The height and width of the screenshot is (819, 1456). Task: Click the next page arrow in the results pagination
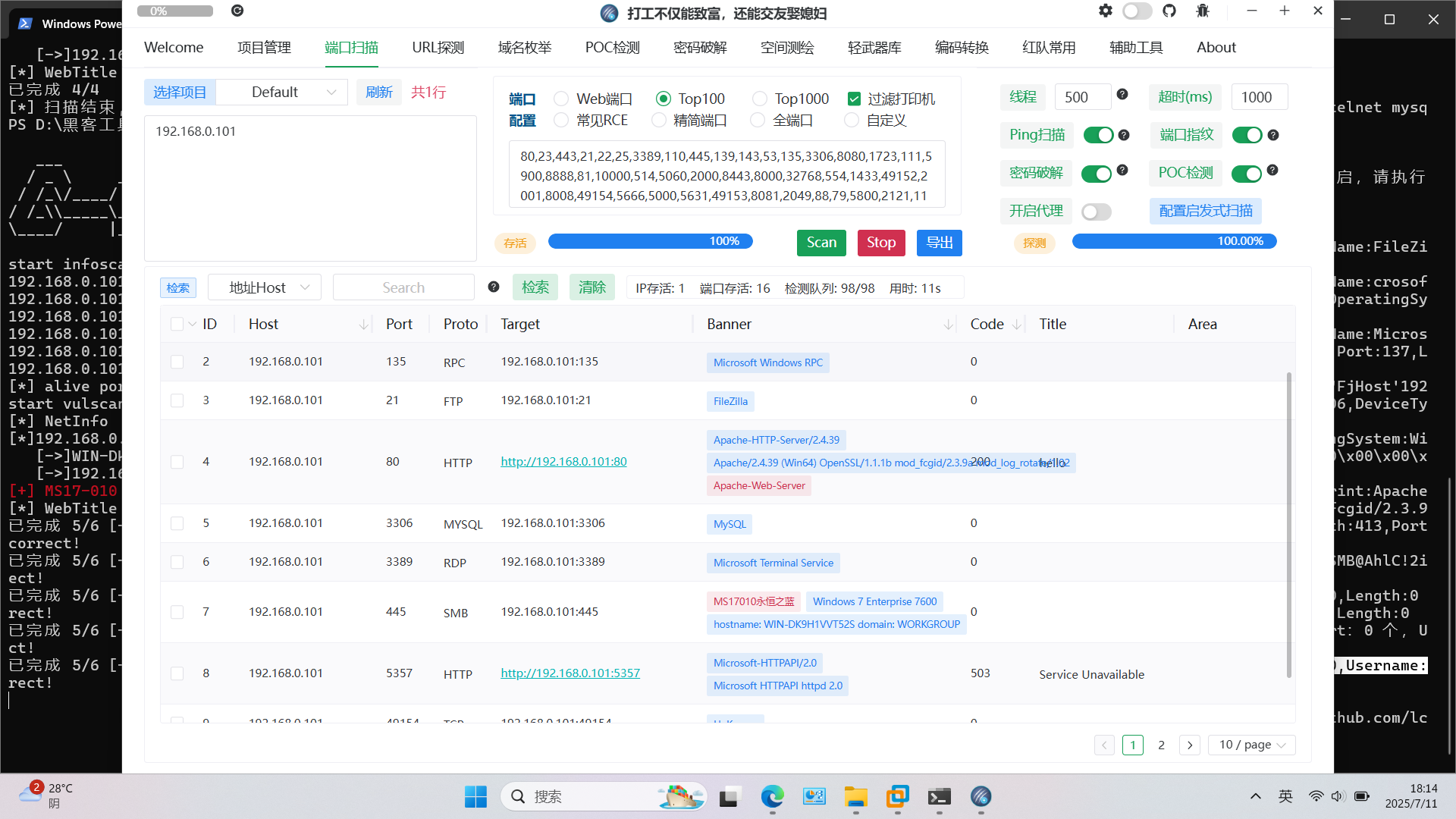1189,745
